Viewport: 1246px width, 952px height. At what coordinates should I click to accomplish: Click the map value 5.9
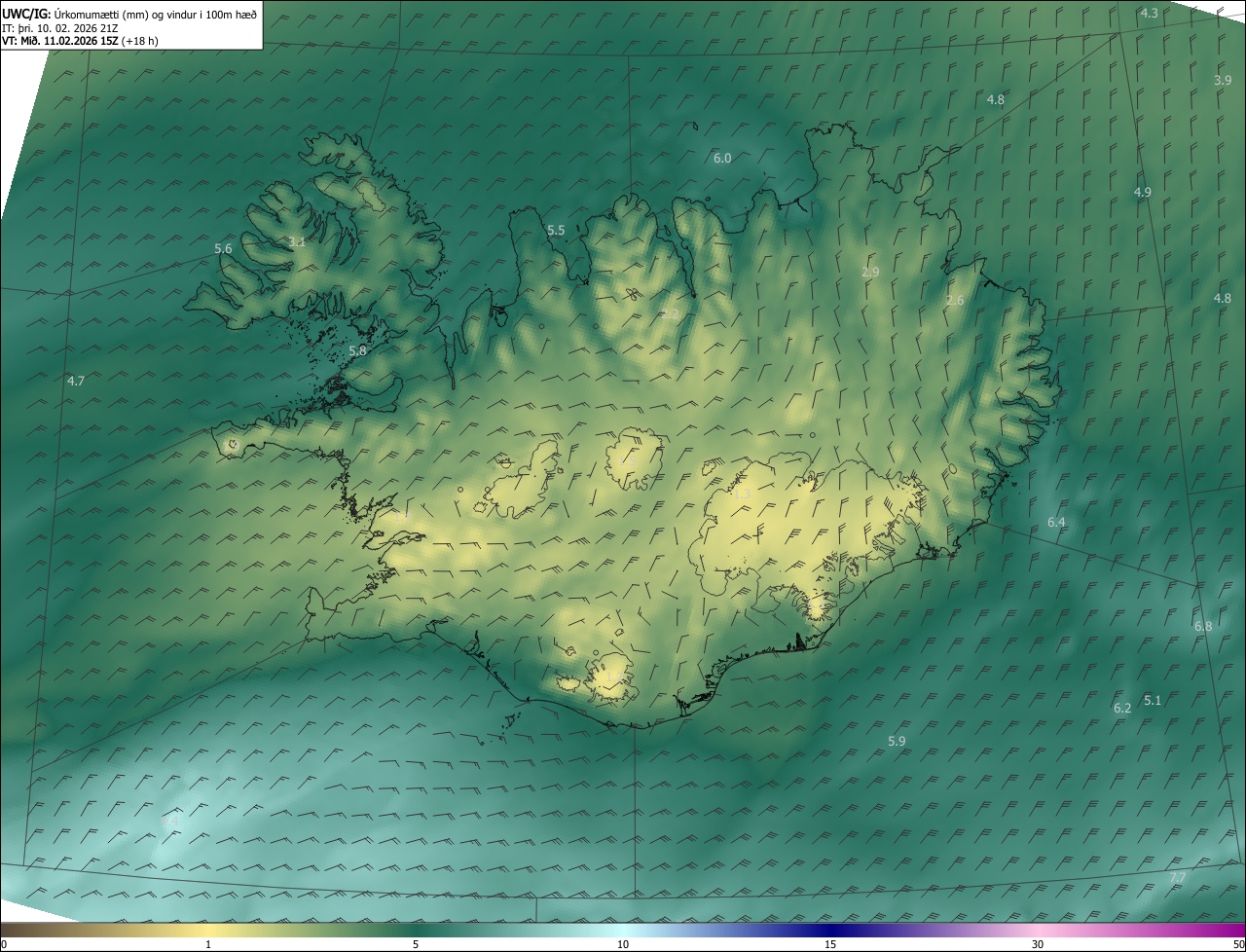[x=897, y=741]
